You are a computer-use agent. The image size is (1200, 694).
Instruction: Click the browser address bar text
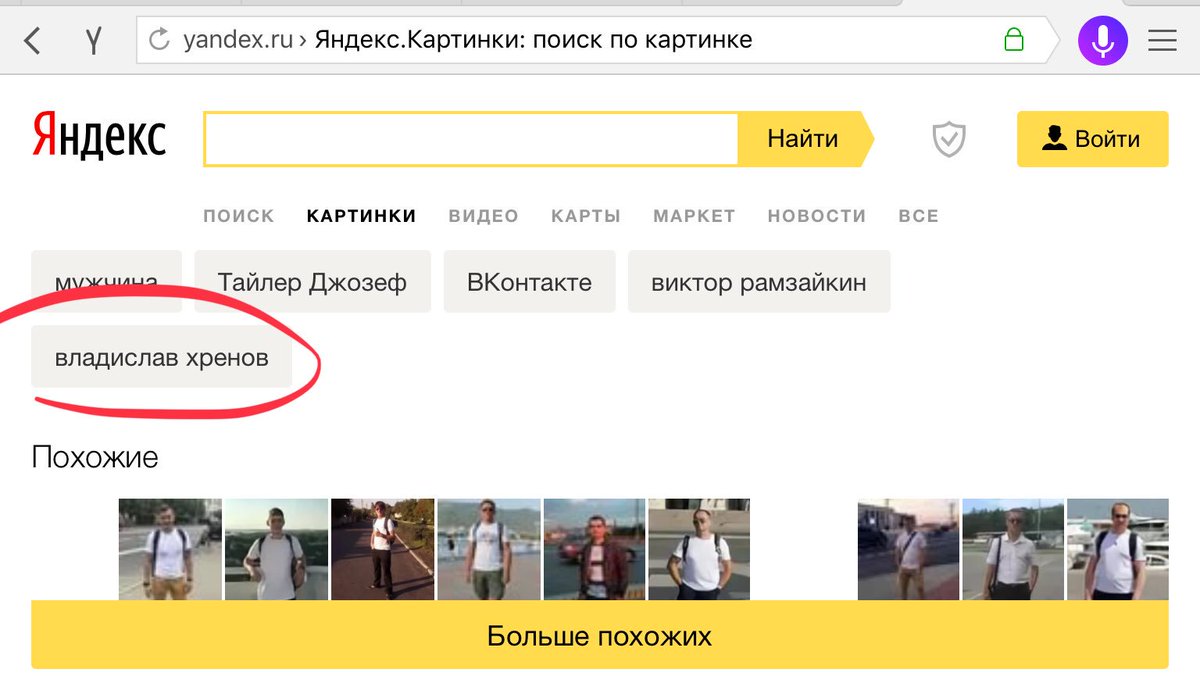pyautogui.click(x=468, y=40)
